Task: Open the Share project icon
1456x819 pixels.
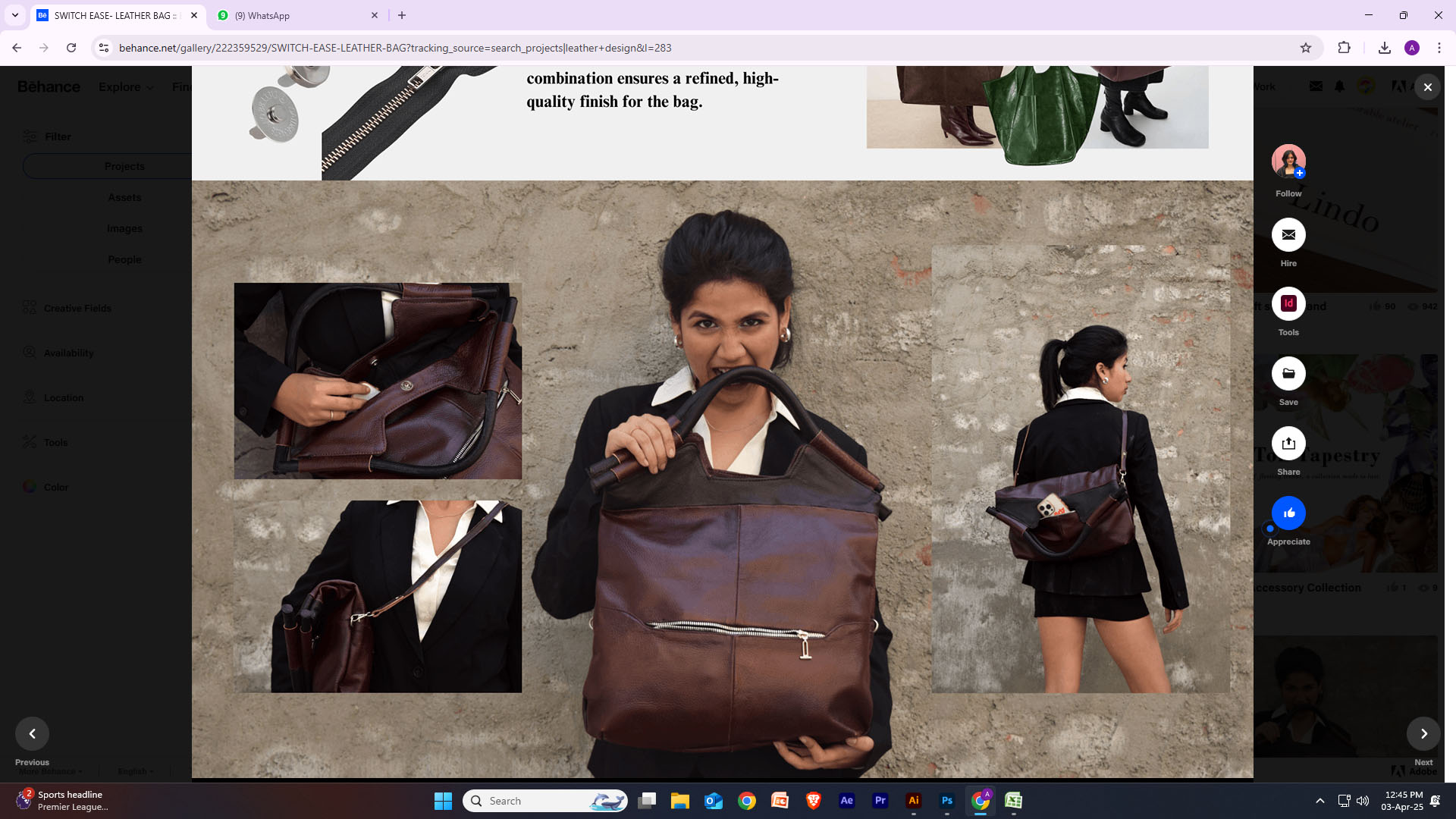Action: tap(1288, 444)
